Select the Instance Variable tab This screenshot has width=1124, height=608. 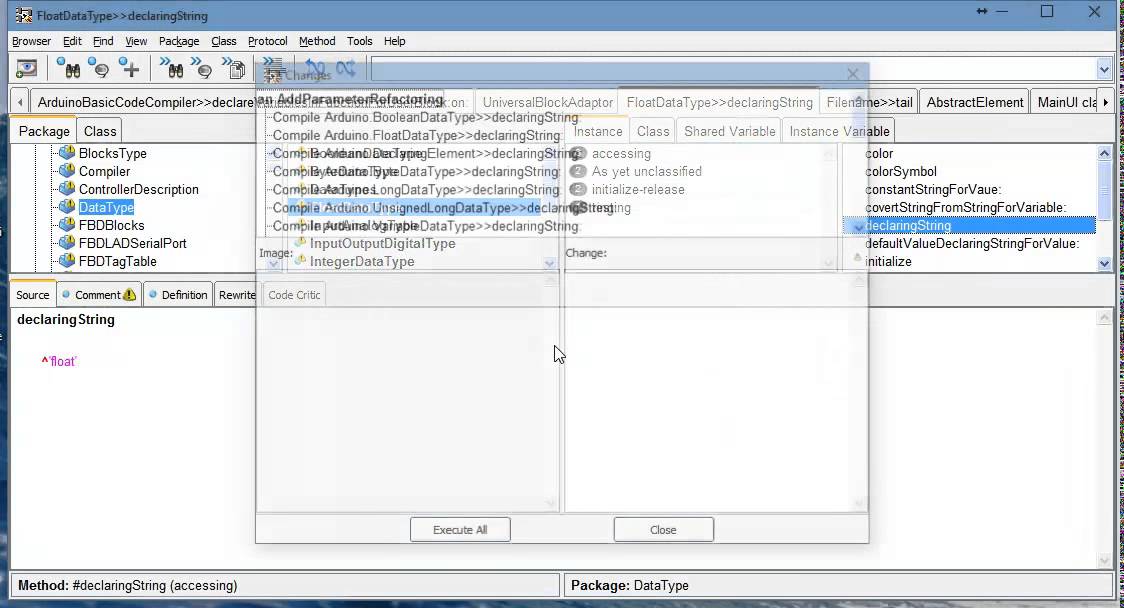[x=839, y=131]
